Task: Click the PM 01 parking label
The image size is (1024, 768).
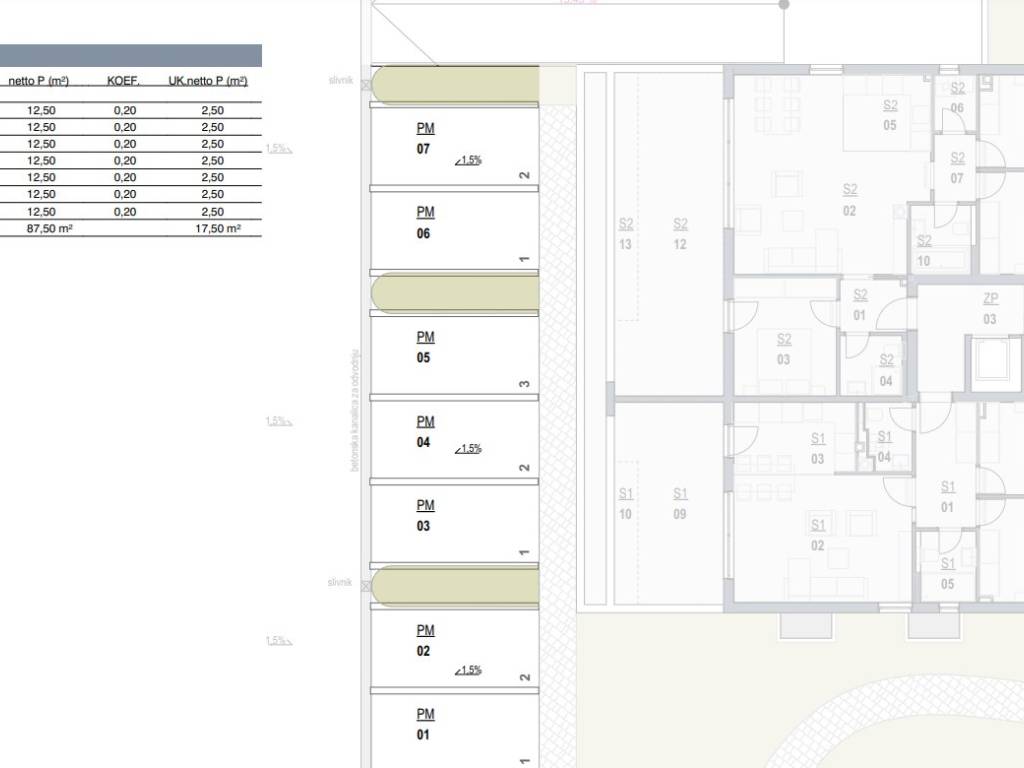Action: (x=424, y=725)
